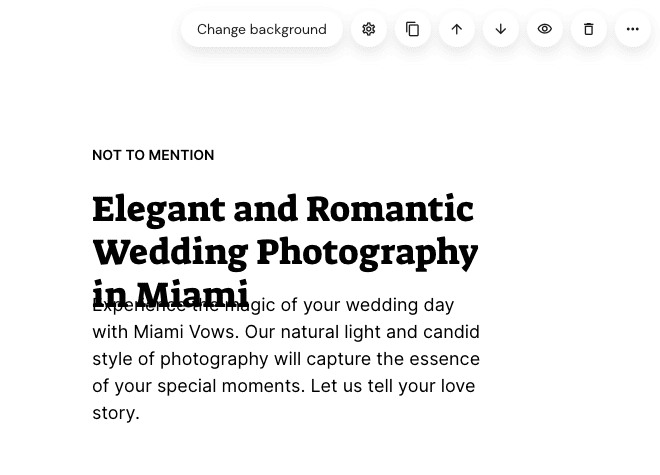Image resolution: width=660 pixels, height=475 pixels.
Task: Click the Change background button
Action: (262, 29)
